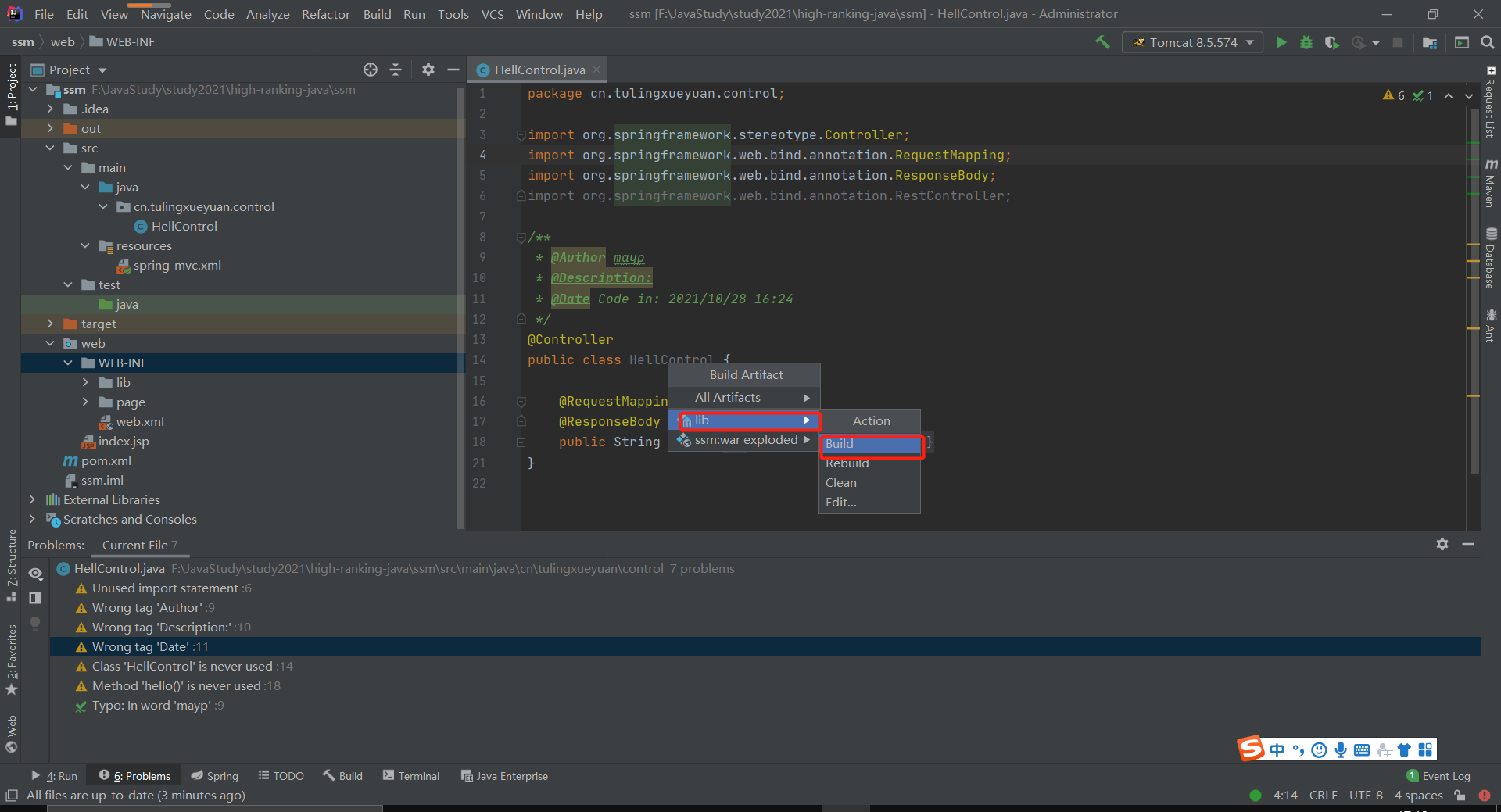This screenshot has width=1501, height=812.
Task: Run with Coverage using the shield icon
Action: 1332,42
